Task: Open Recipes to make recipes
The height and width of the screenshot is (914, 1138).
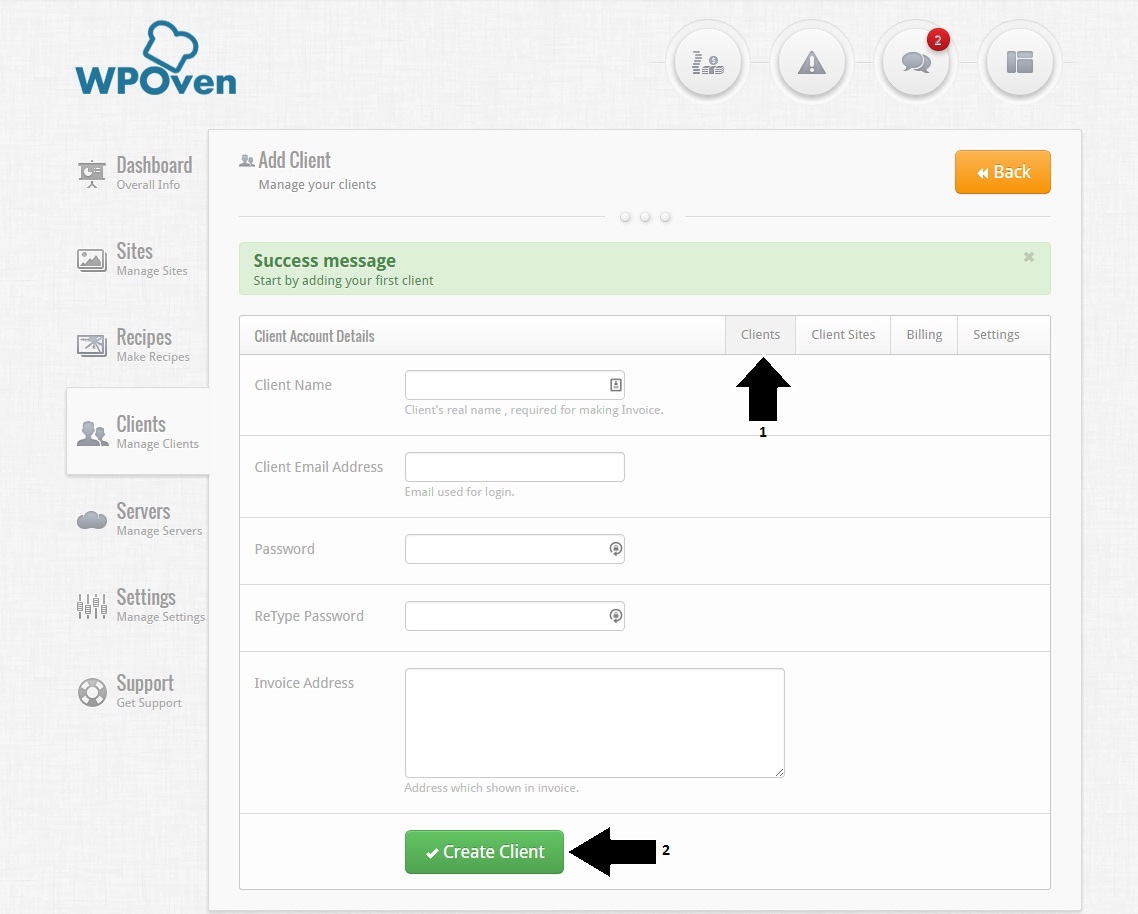Action: [91, 345]
